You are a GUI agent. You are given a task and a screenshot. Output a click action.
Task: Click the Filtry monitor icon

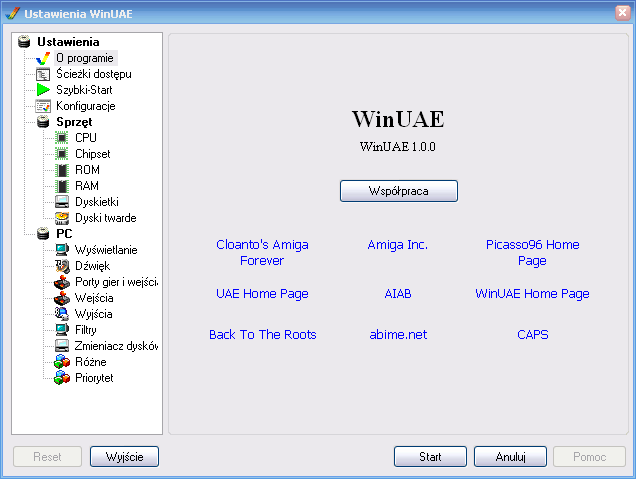[62, 330]
